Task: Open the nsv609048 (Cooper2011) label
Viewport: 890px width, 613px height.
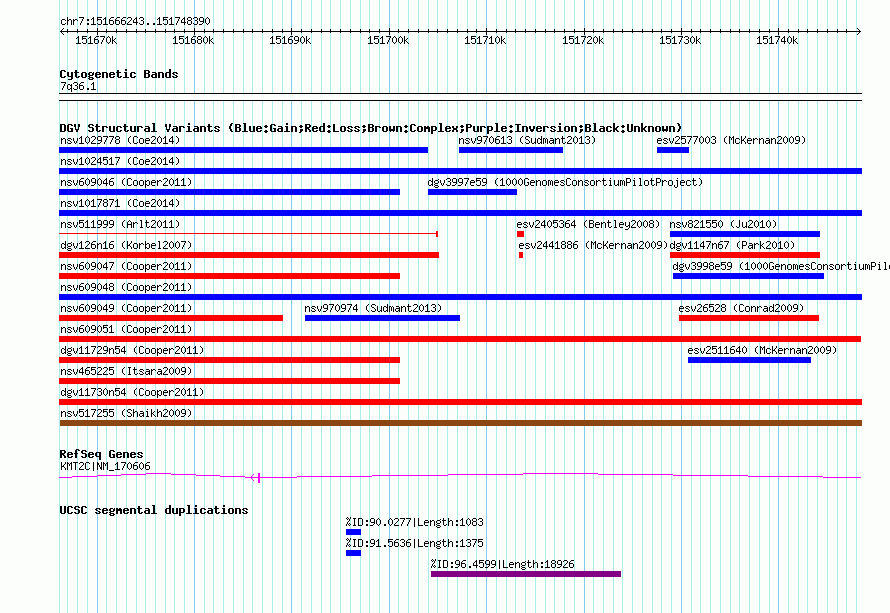Action: click(x=126, y=287)
